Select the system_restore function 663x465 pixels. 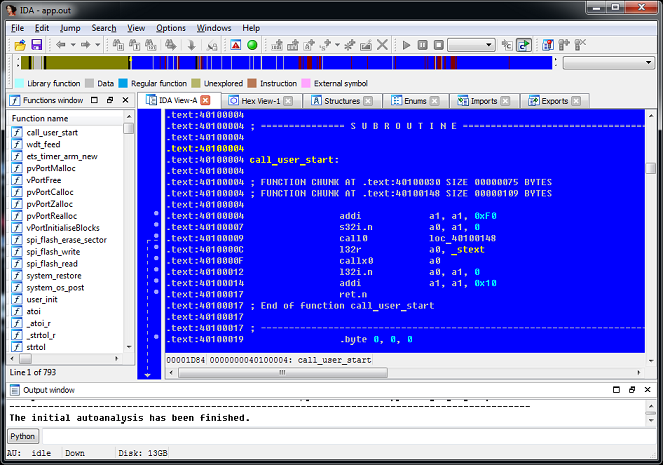54,276
